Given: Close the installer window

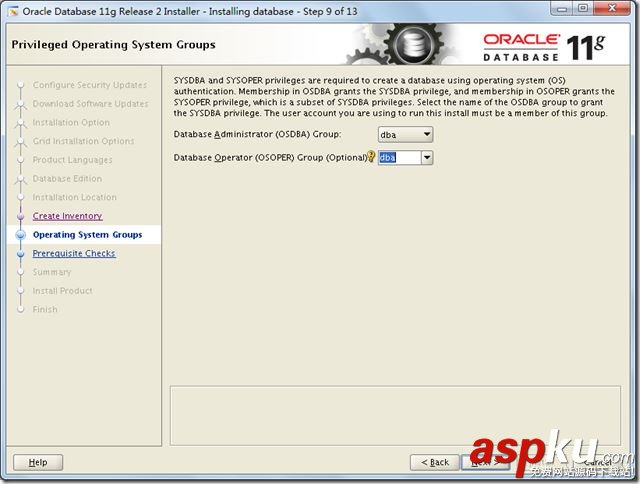Looking at the screenshot, I should pos(612,9).
